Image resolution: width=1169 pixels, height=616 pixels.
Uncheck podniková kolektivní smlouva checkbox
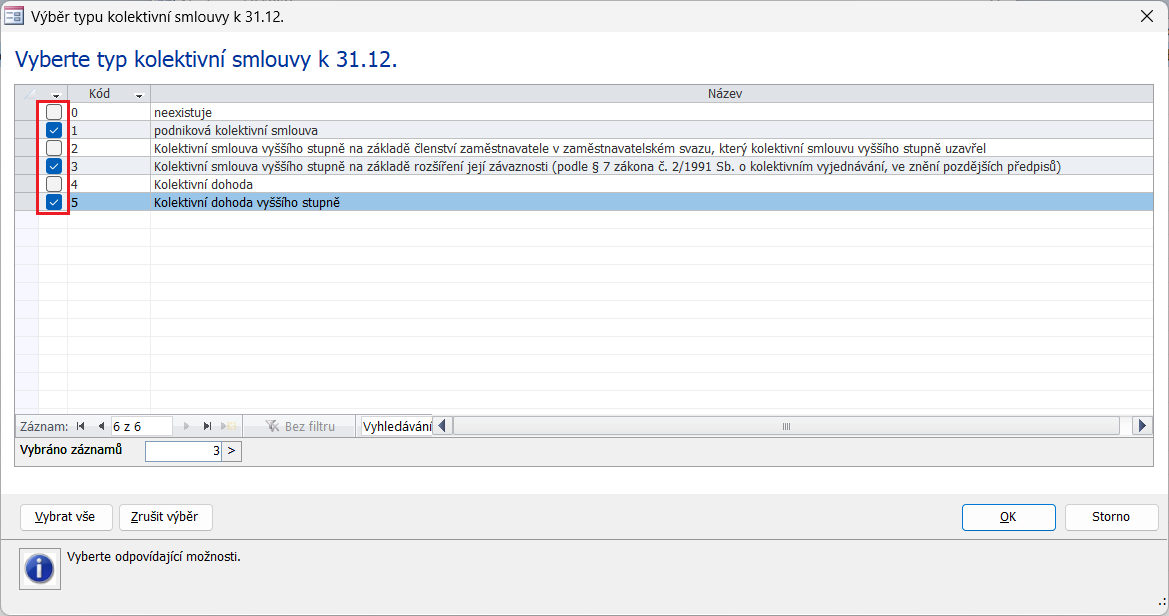(x=54, y=131)
